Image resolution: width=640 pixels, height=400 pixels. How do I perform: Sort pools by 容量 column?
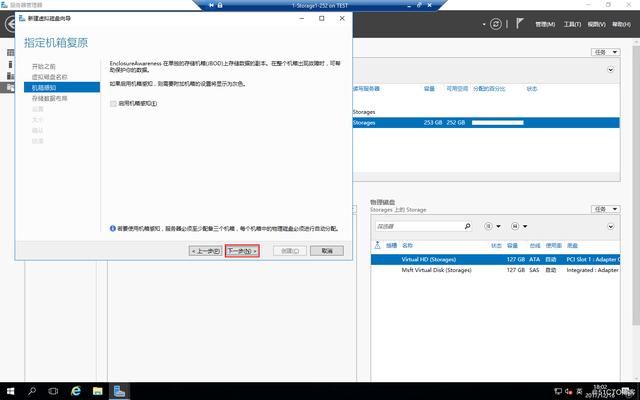[429, 89]
